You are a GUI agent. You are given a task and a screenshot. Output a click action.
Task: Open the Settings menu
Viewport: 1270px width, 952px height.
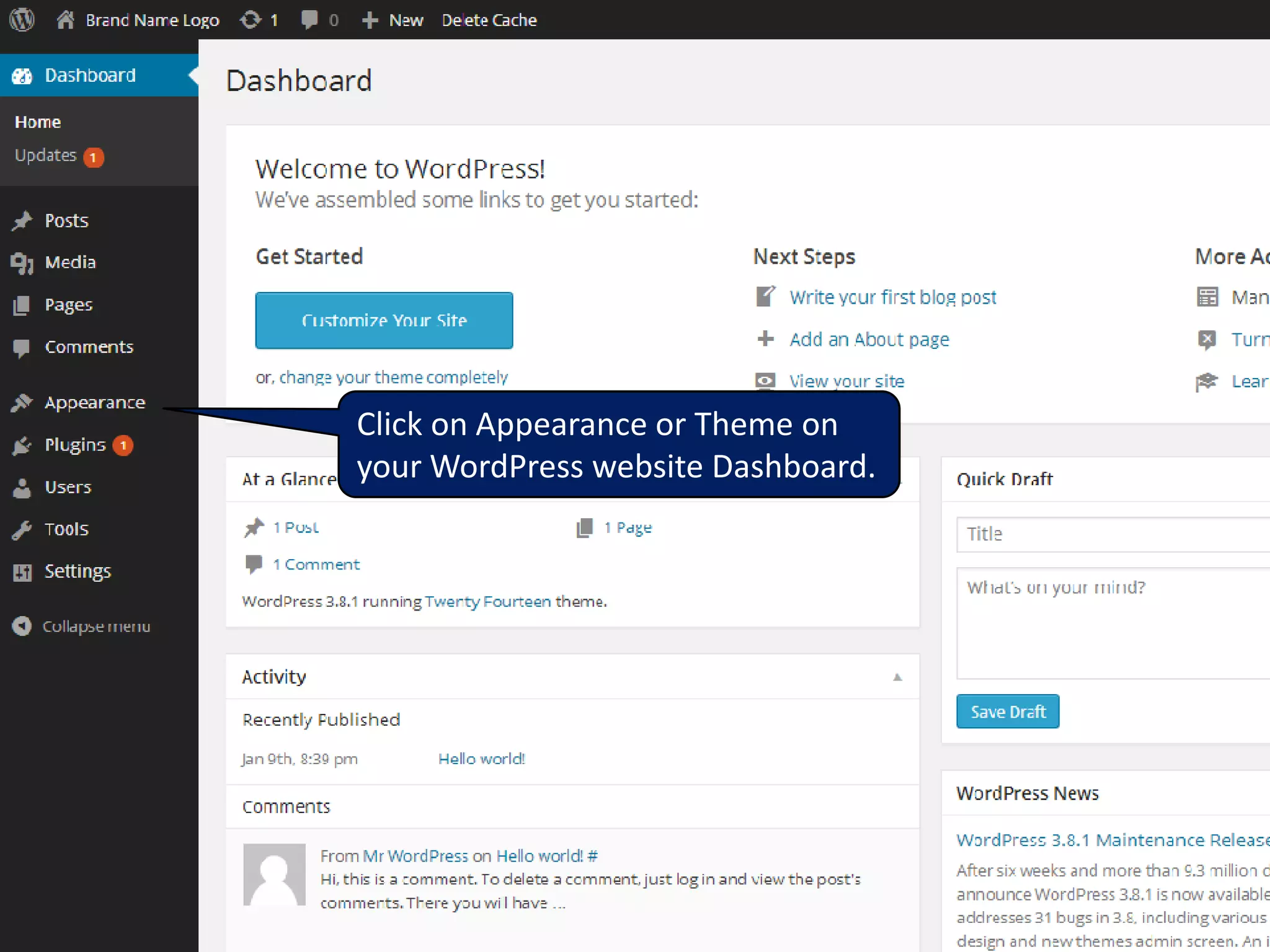click(78, 571)
